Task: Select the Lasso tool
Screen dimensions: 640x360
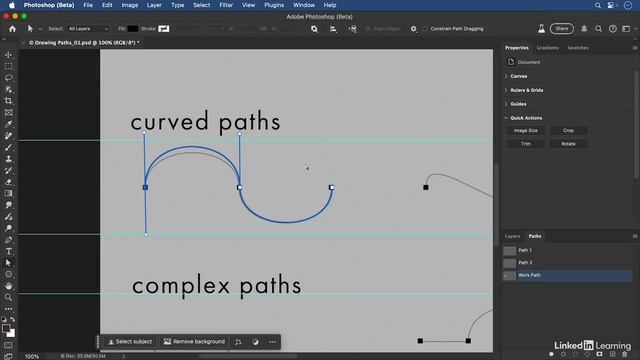Action: pyautogui.click(x=8, y=78)
